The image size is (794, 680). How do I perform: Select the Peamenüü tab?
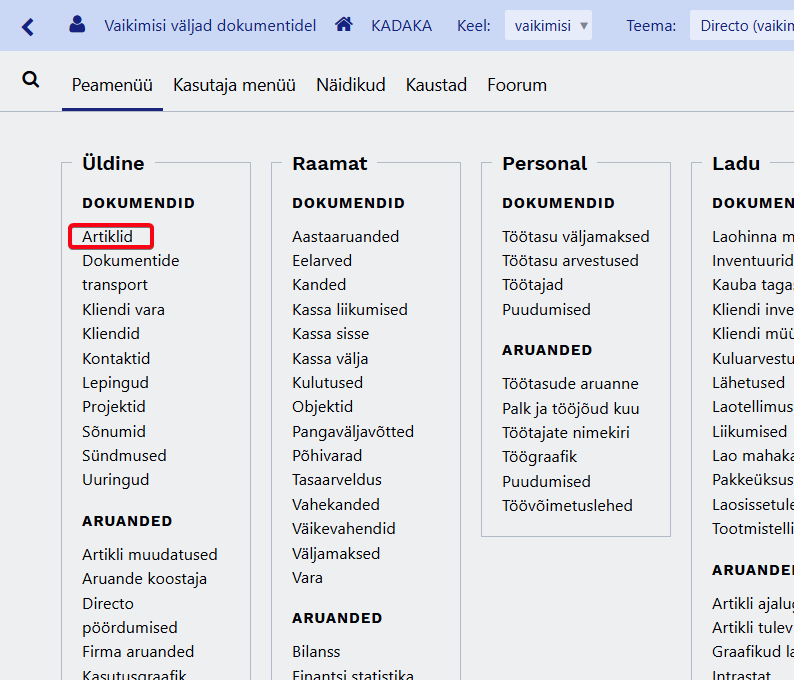(x=112, y=85)
